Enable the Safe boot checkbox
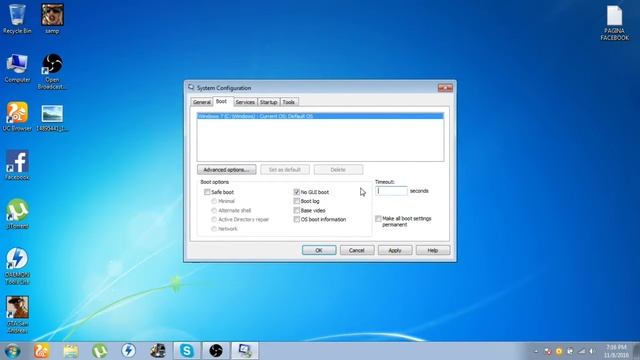 [x=207, y=192]
